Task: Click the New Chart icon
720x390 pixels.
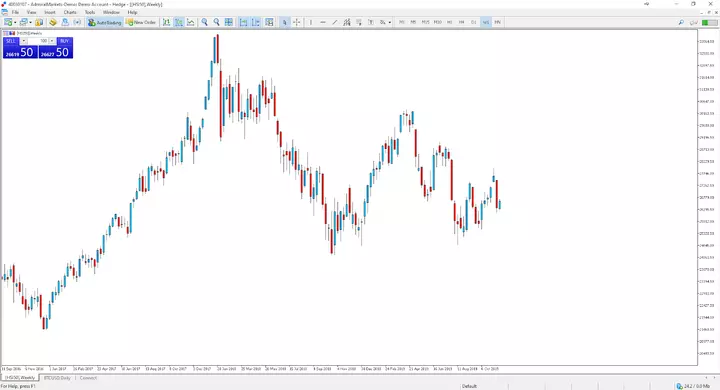Action: 8,22
